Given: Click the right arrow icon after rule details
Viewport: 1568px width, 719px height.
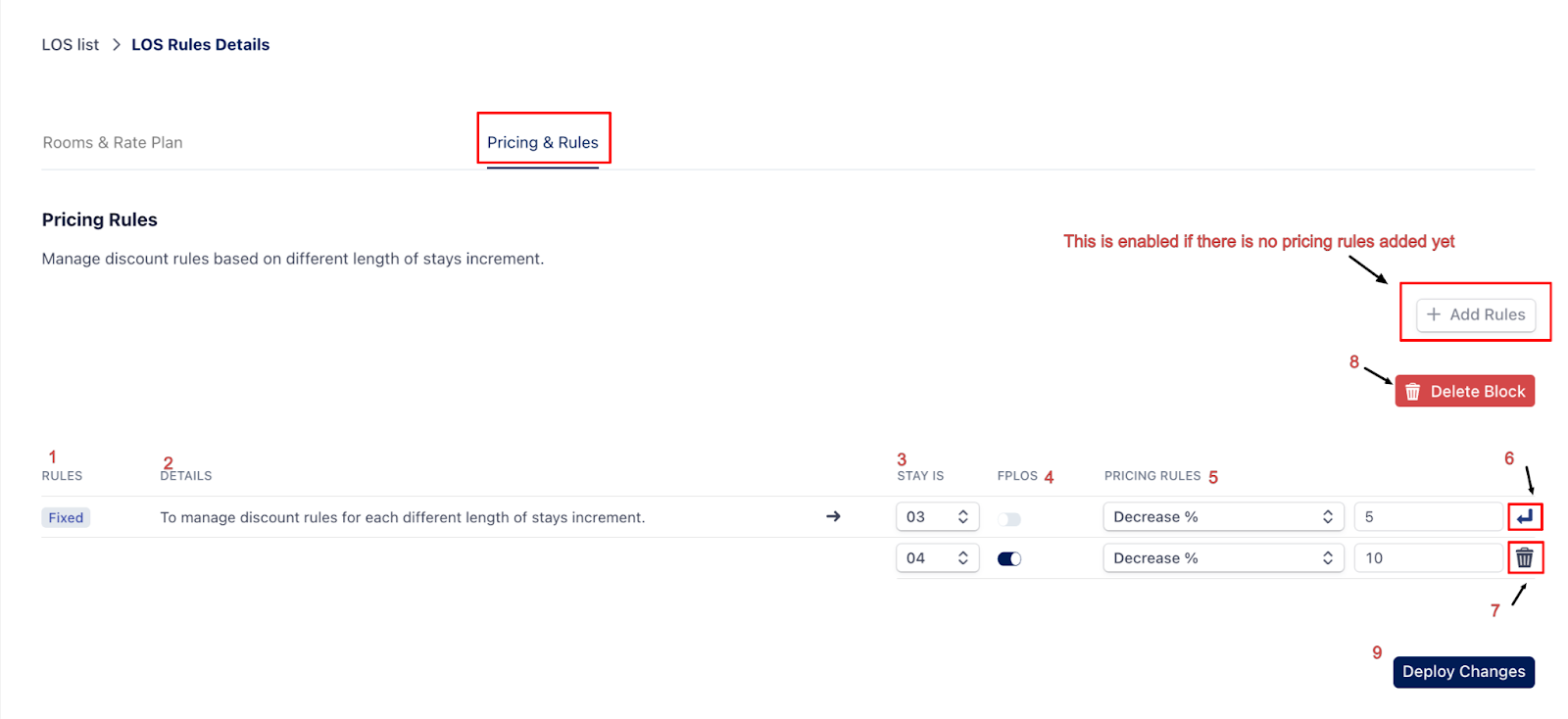Looking at the screenshot, I should tap(833, 516).
